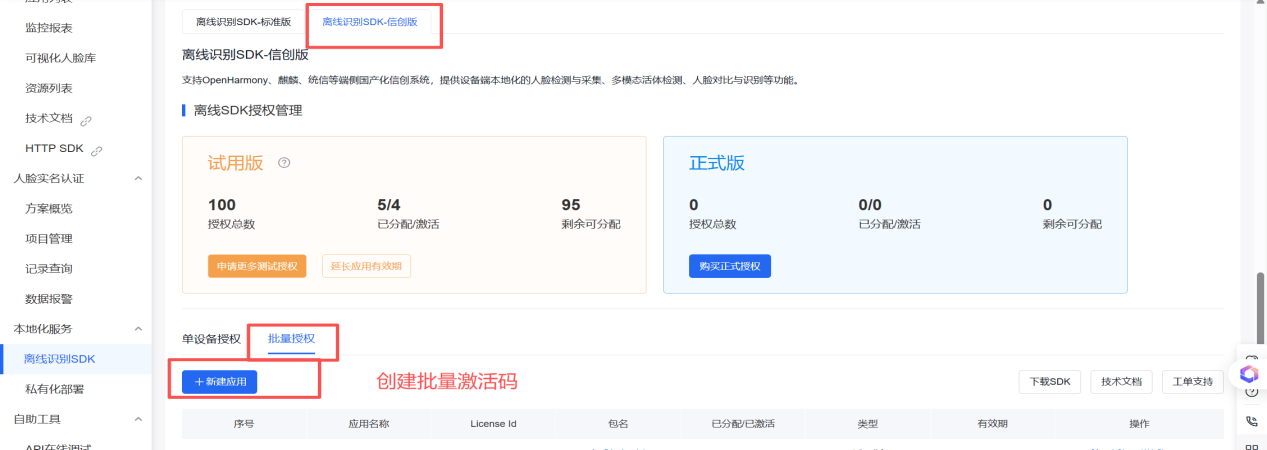Click the License Id column header

[493, 424]
